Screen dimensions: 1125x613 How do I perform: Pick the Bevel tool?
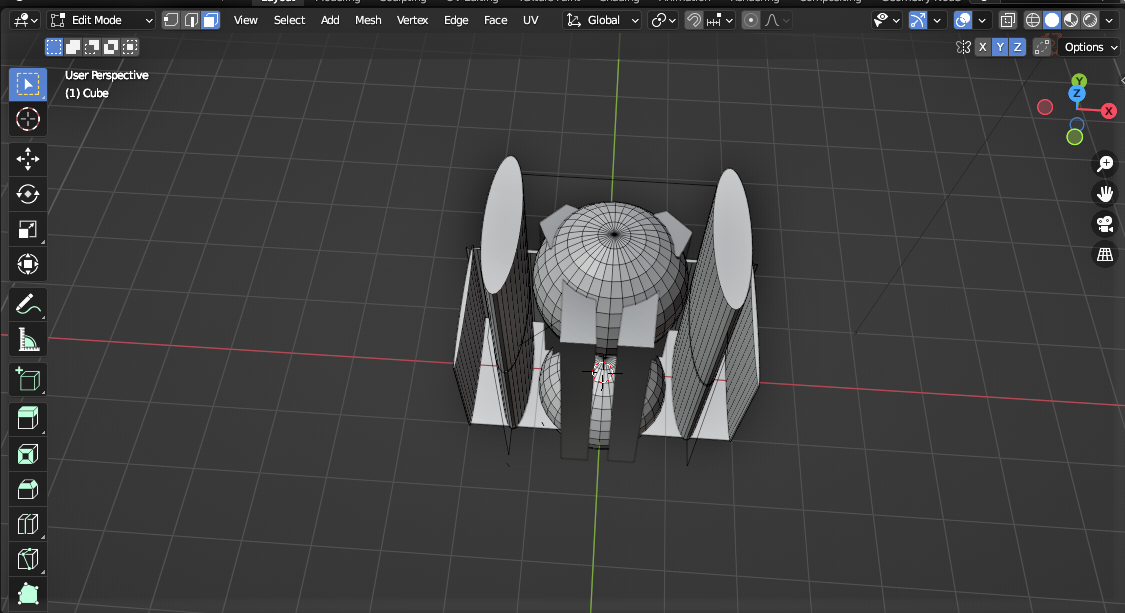pyautogui.click(x=27, y=489)
